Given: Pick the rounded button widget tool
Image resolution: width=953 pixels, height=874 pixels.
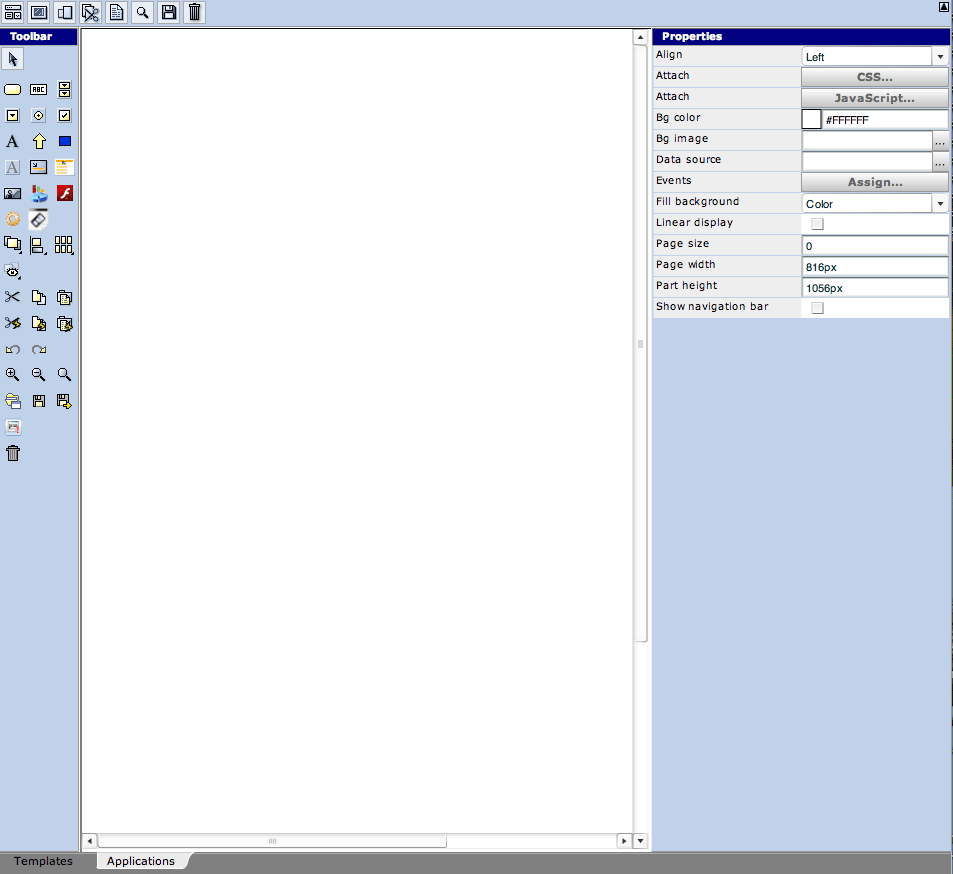Looking at the screenshot, I should pyautogui.click(x=13, y=90).
